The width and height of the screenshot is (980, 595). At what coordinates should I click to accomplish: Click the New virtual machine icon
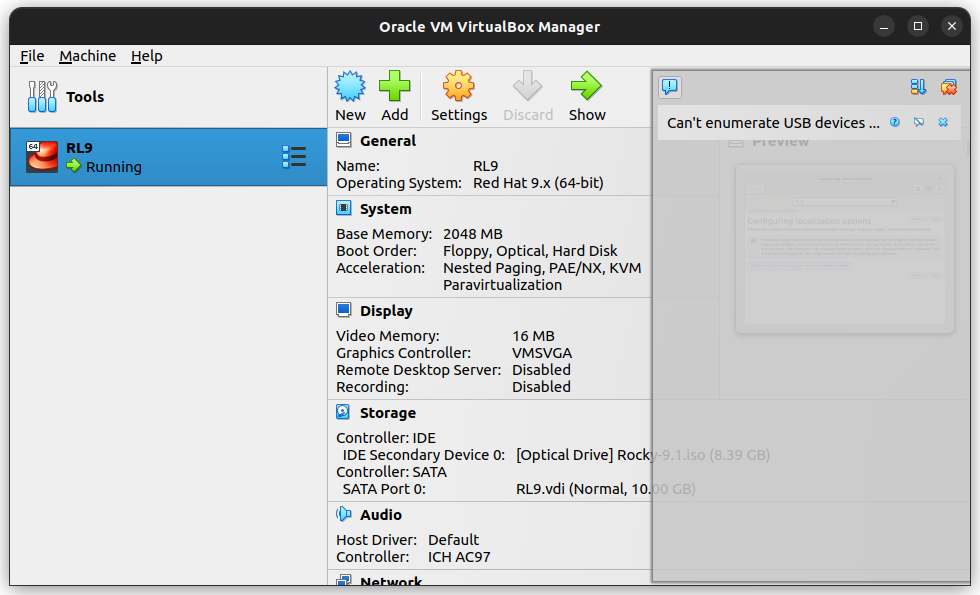350,86
